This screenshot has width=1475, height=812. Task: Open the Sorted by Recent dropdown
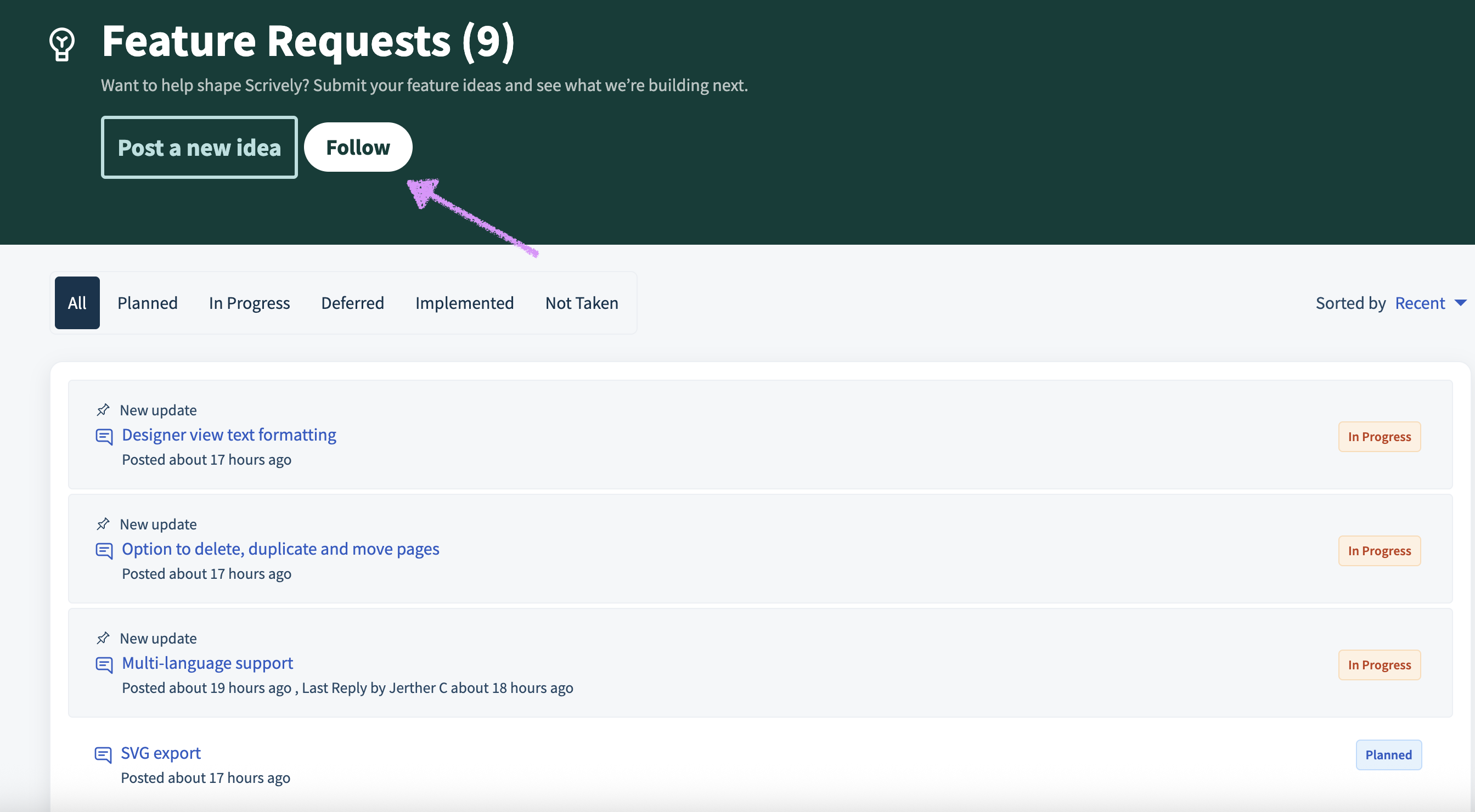coord(1420,303)
